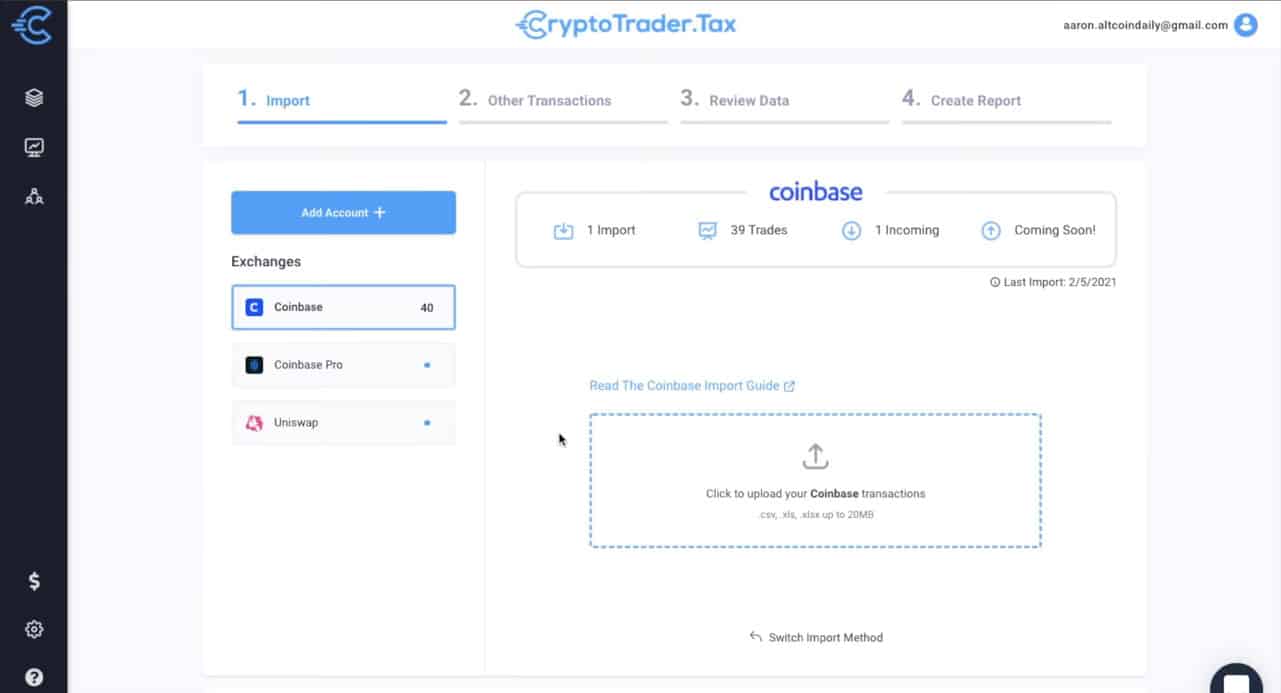Click the external link icon after Import Guide
Image resolution: width=1281 pixels, height=693 pixels.
[789, 386]
